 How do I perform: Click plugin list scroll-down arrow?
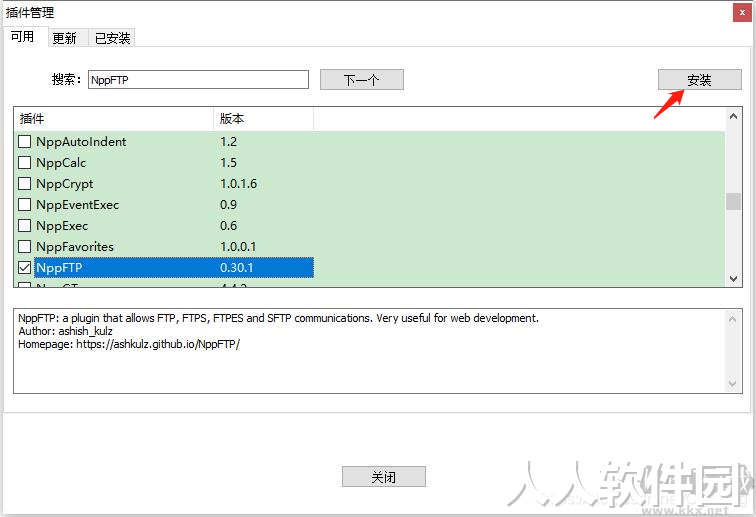[x=733, y=279]
